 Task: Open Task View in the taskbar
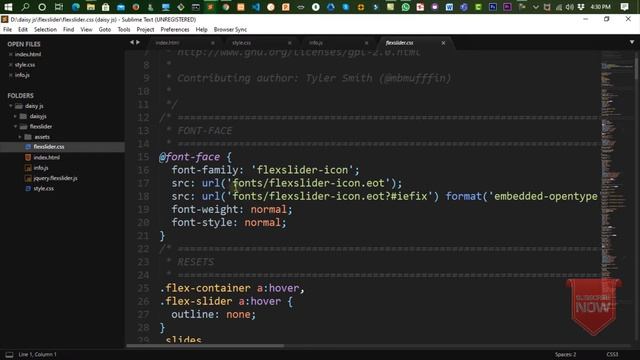(59, 7)
